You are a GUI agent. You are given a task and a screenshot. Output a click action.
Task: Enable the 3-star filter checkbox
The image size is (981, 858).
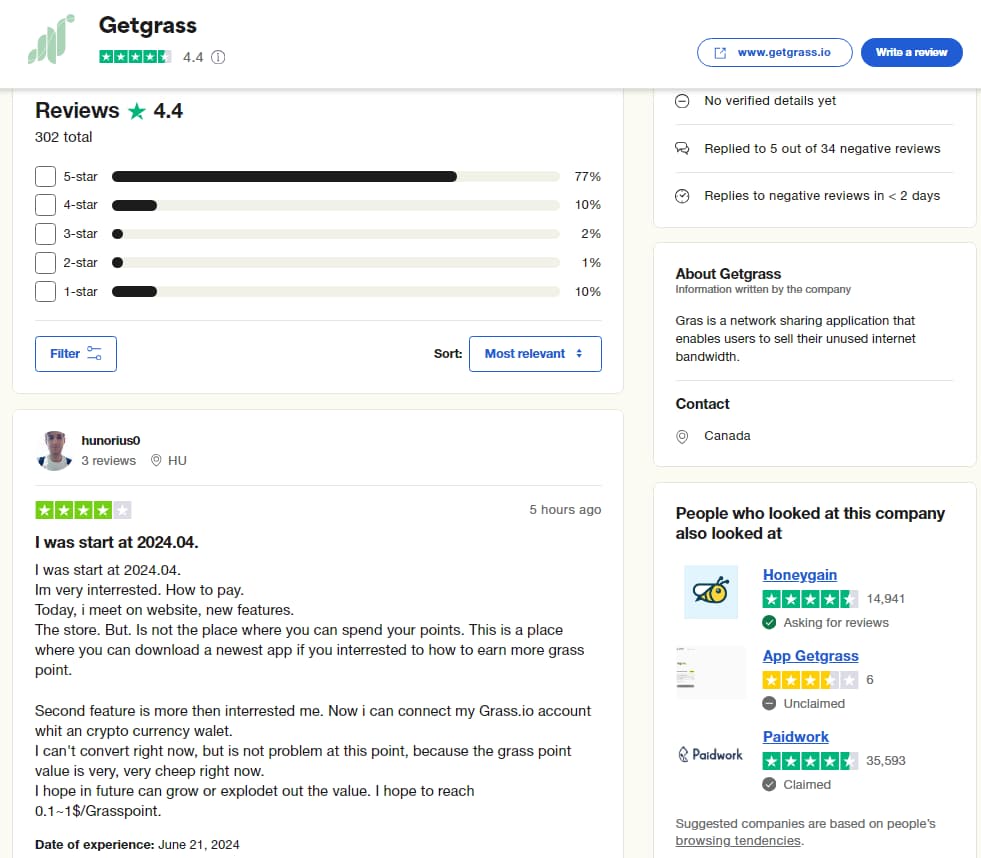[x=45, y=234]
